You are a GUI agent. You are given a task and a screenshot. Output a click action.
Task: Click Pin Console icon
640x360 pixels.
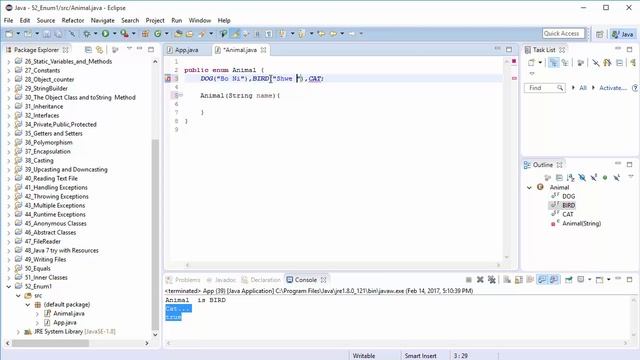pyautogui.click(x=569, y=280)
